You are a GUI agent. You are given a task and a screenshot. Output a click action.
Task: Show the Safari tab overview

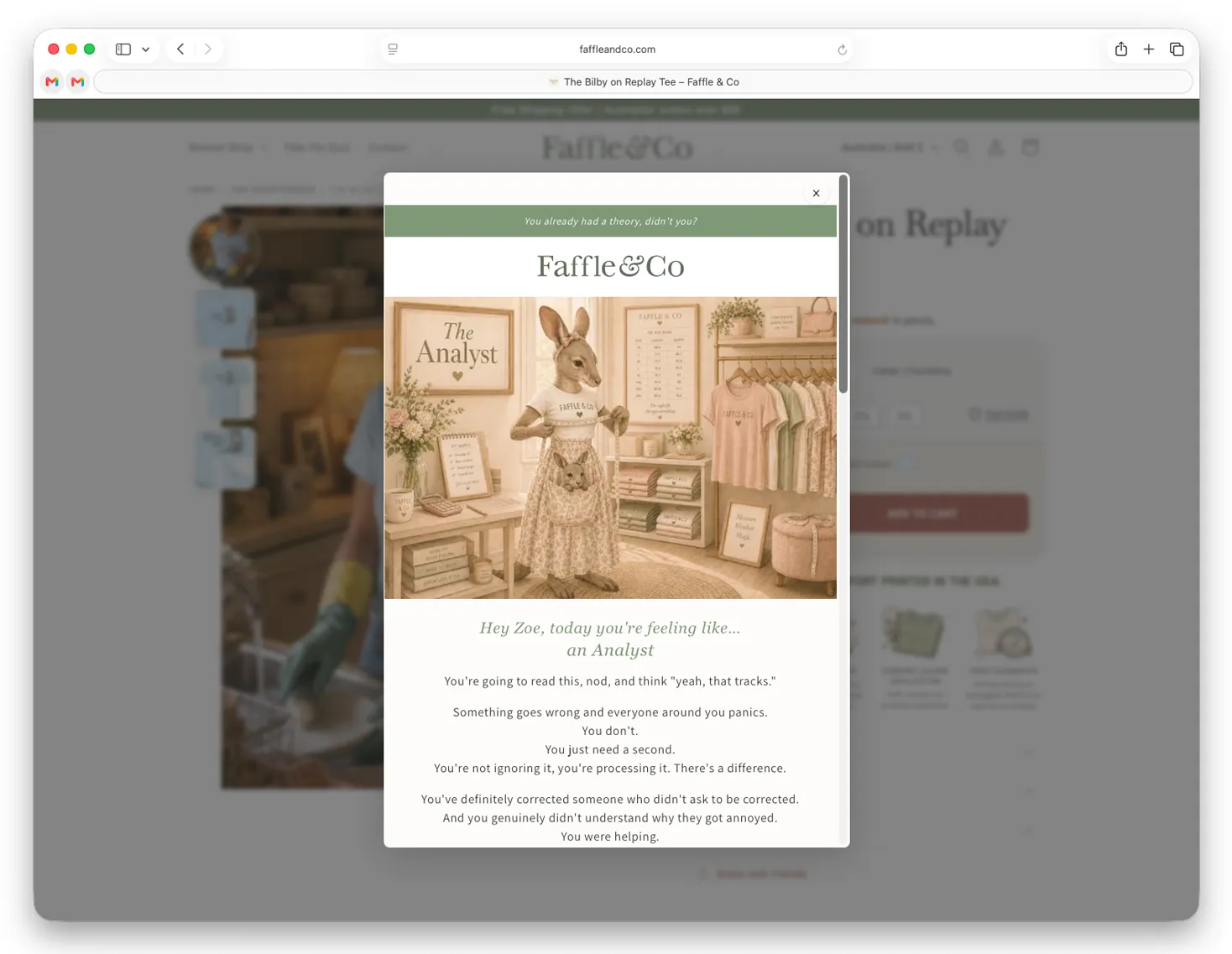(x=1177, y=50)
